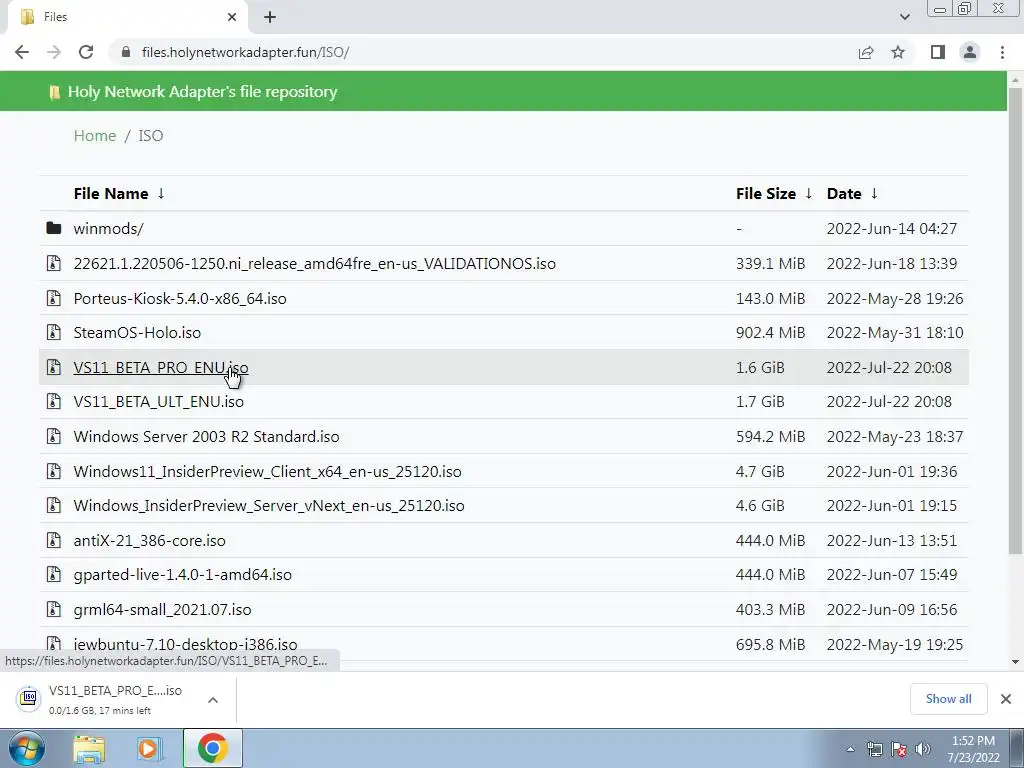
Task: Click the browser forward arrow
Action: point(54,52)
